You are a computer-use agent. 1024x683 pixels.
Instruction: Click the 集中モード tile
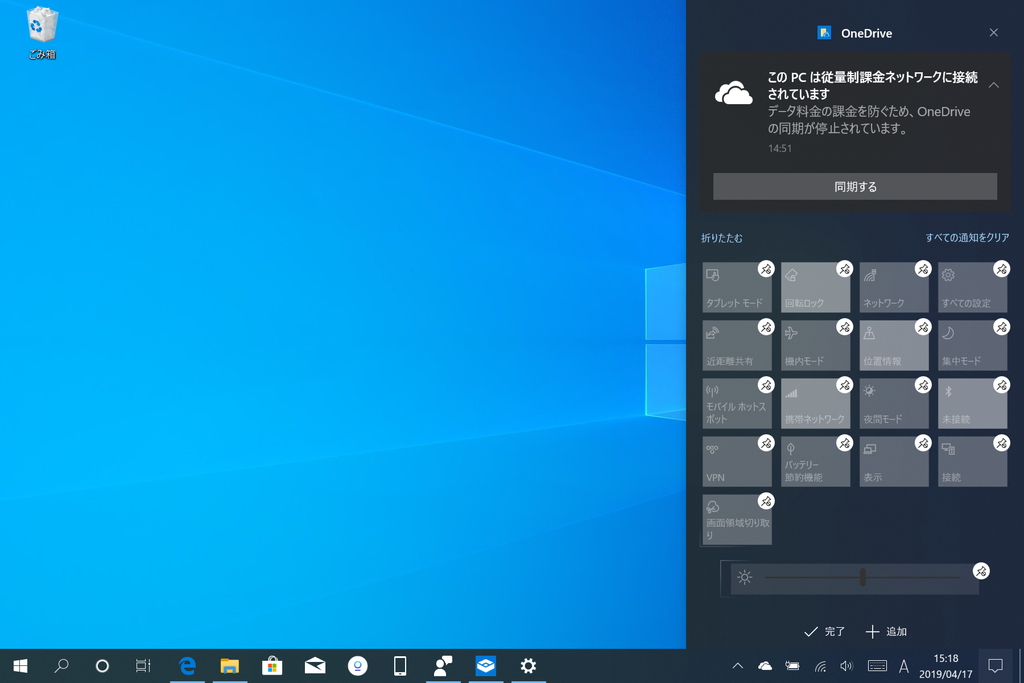coord(972,345)
